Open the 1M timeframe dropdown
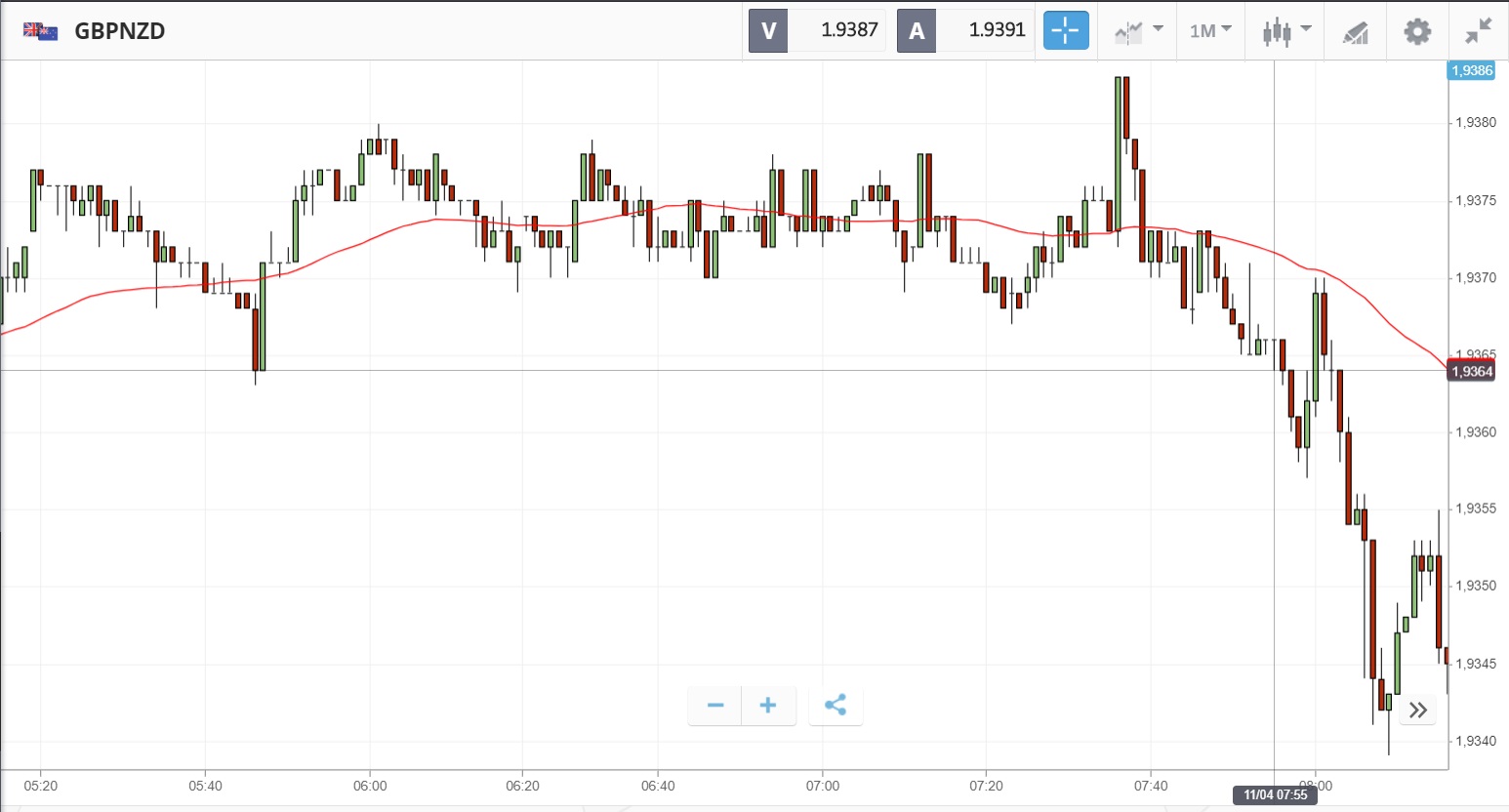This screenshot has height=812, width=1509. [x=1210, y=31]
